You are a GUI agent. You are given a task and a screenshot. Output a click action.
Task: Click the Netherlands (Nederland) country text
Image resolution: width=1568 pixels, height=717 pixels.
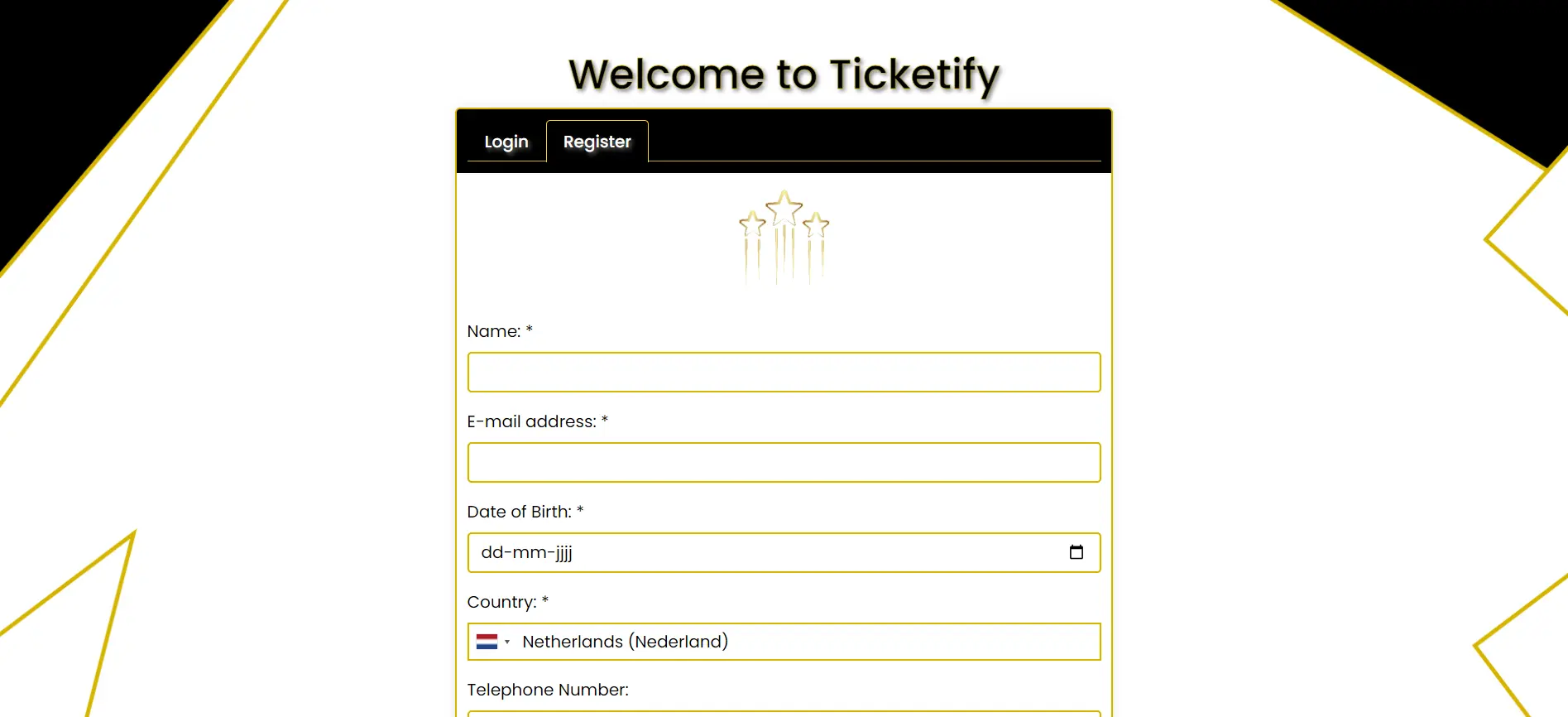click(625, 642)
